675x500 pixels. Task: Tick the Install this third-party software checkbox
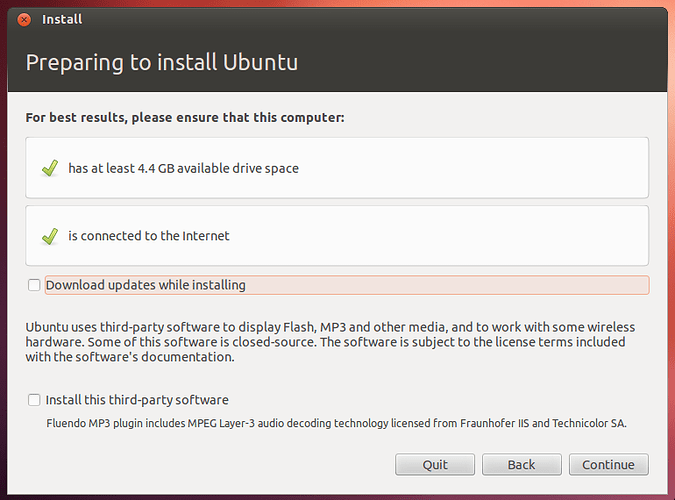pyautogui.click(x=34, y=400)
